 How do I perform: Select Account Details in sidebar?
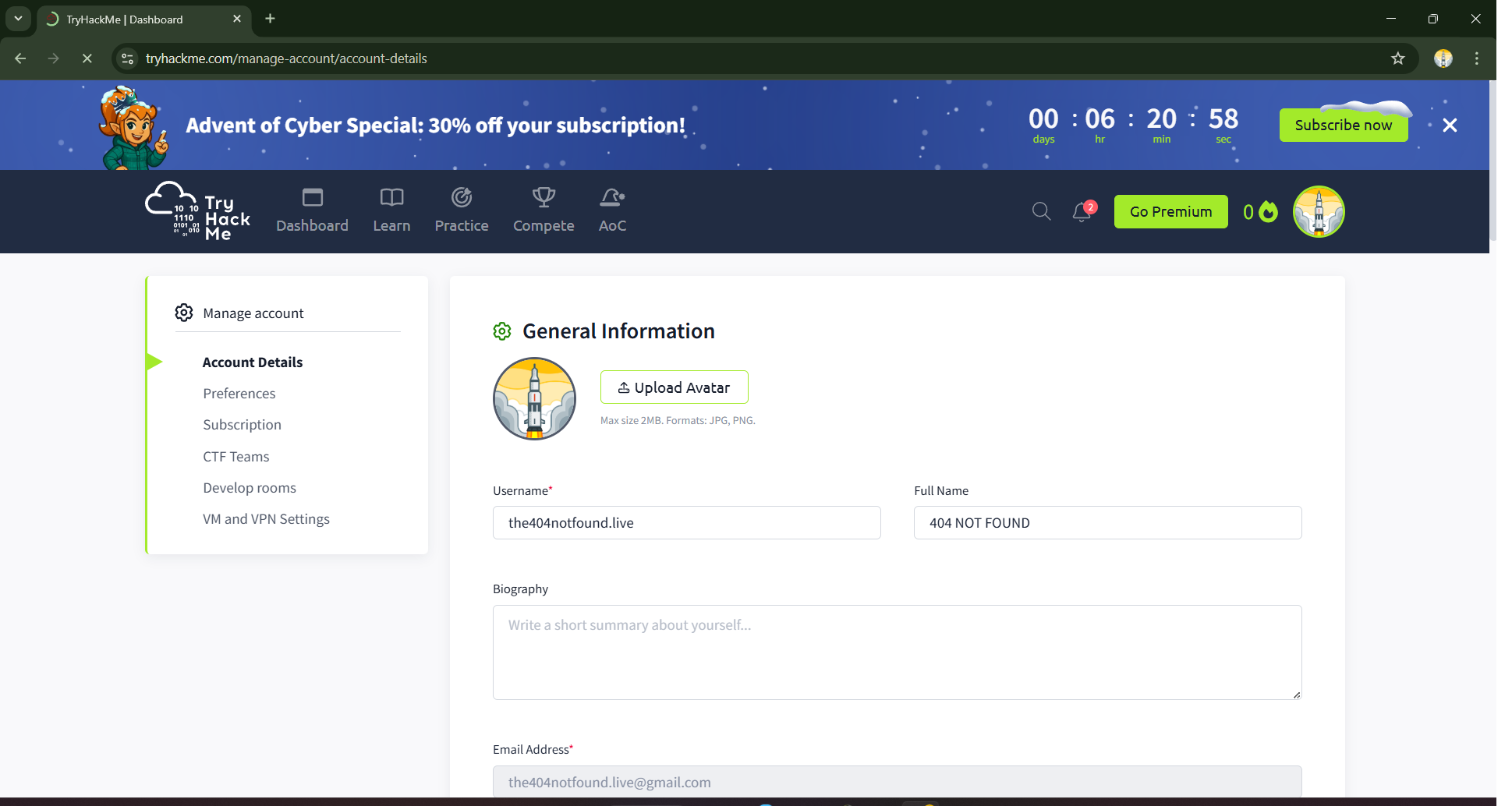pos(253,362)
